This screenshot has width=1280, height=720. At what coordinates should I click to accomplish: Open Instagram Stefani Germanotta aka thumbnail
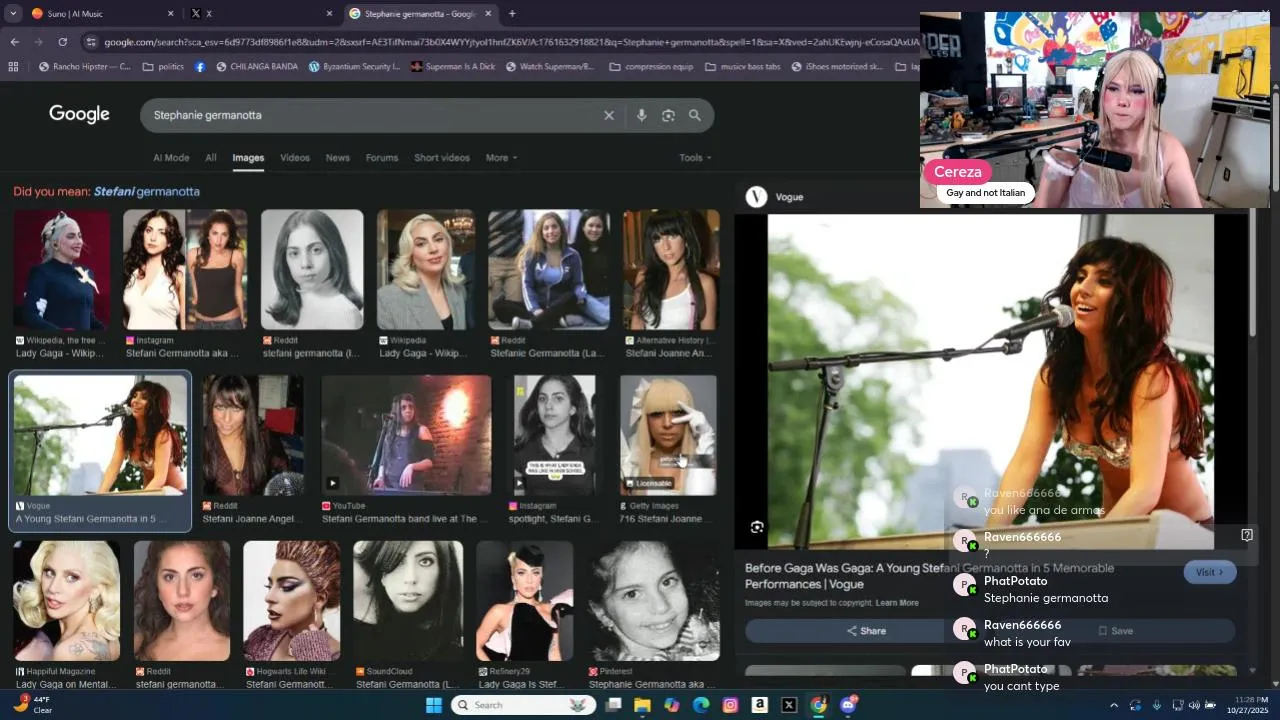pos(185,270)
